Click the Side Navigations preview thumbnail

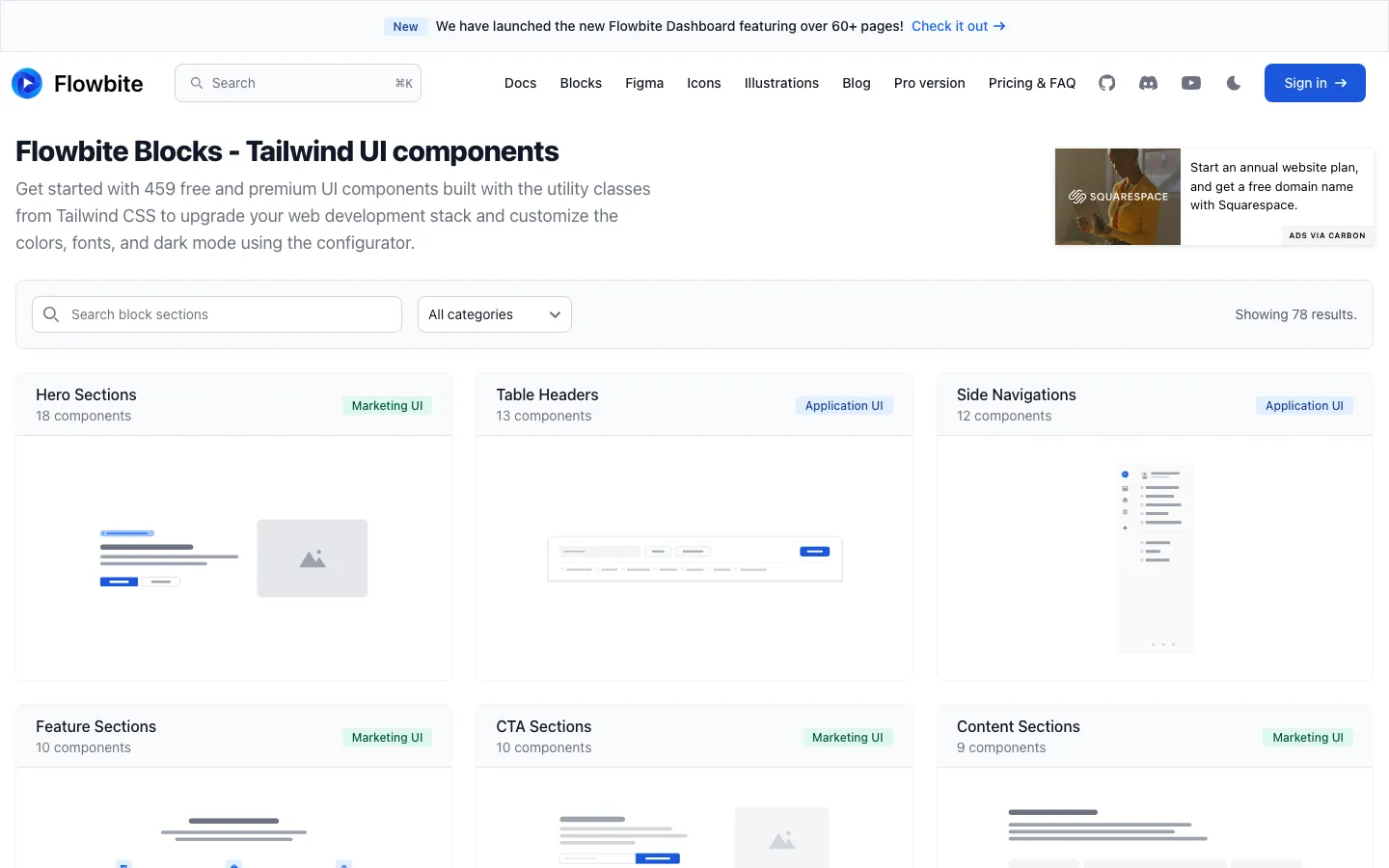click(x=1155, y=558)
